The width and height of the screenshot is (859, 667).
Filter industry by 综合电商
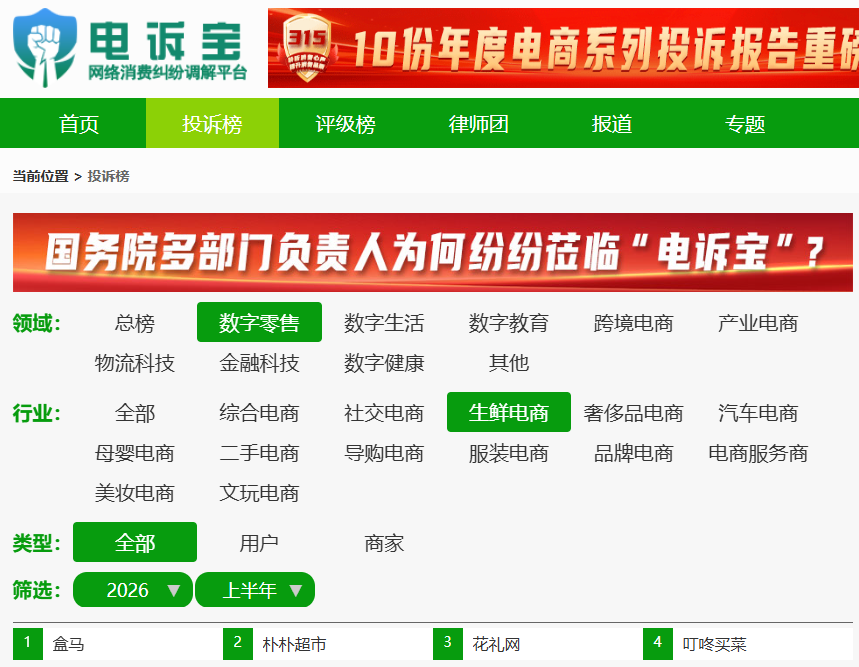[259, 413]
